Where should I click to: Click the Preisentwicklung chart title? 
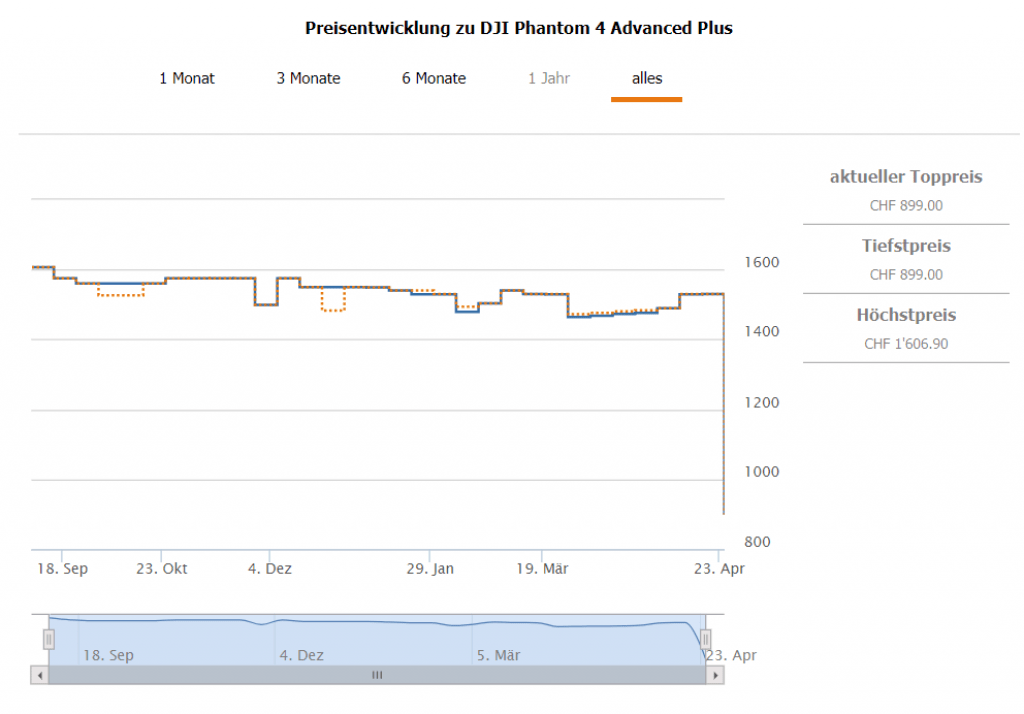click(x=519, y=28)
